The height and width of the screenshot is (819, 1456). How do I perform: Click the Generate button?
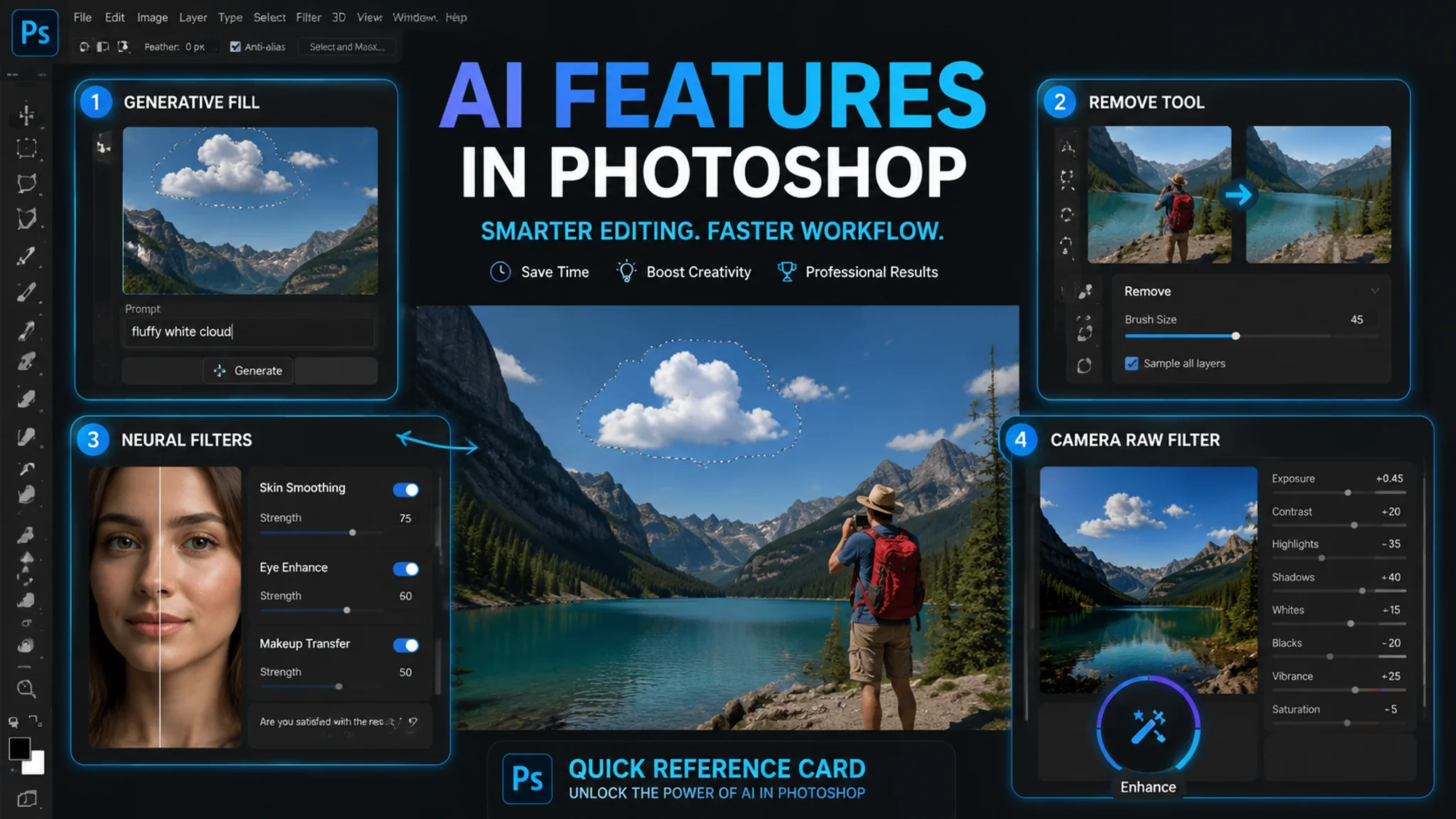(x=249, y=370)
